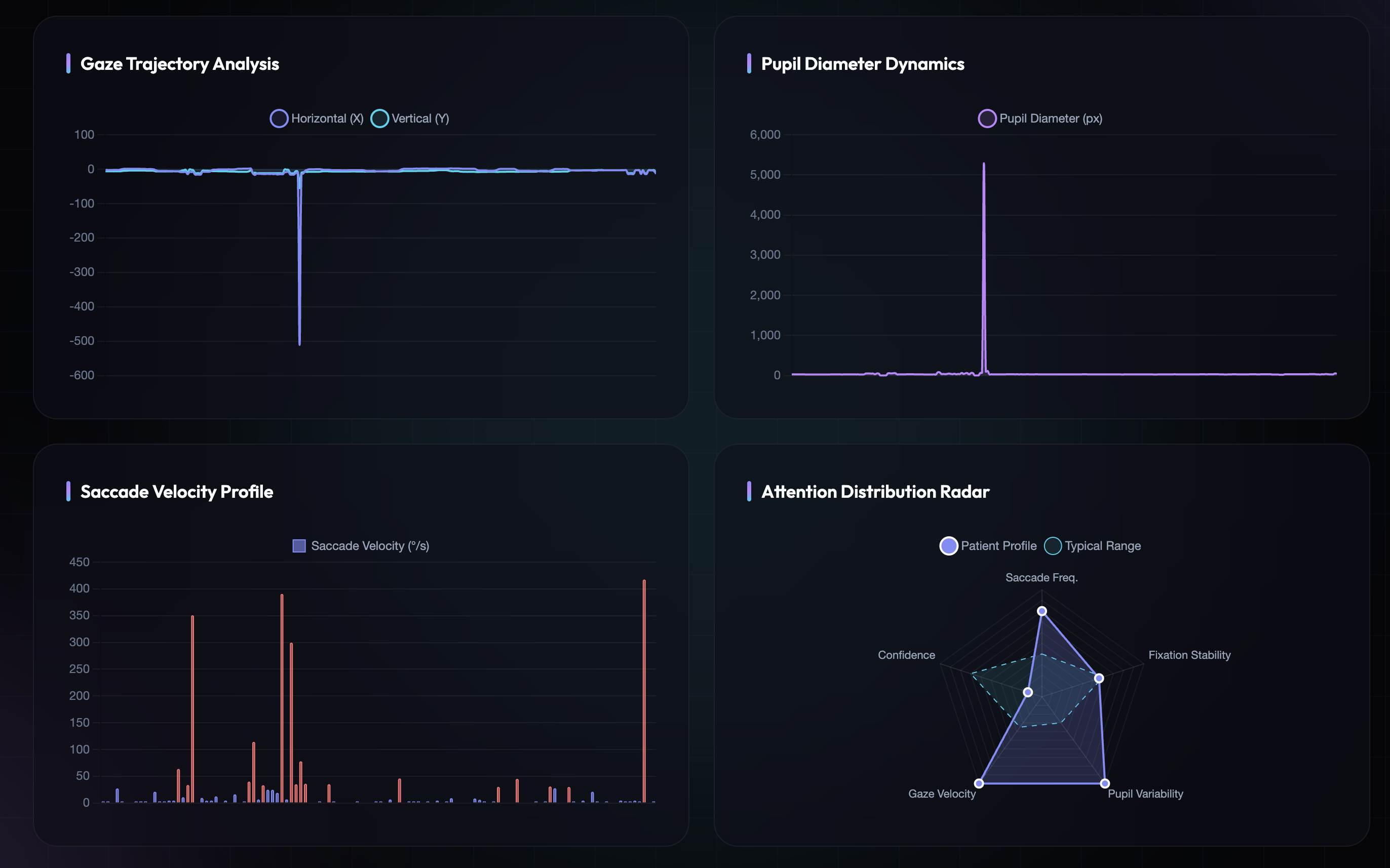Image resolution: width=1390 pixels, height=868 pixels.
Task: Toggle the Vertical (Y) legend circle
Action: click(379, 119)
